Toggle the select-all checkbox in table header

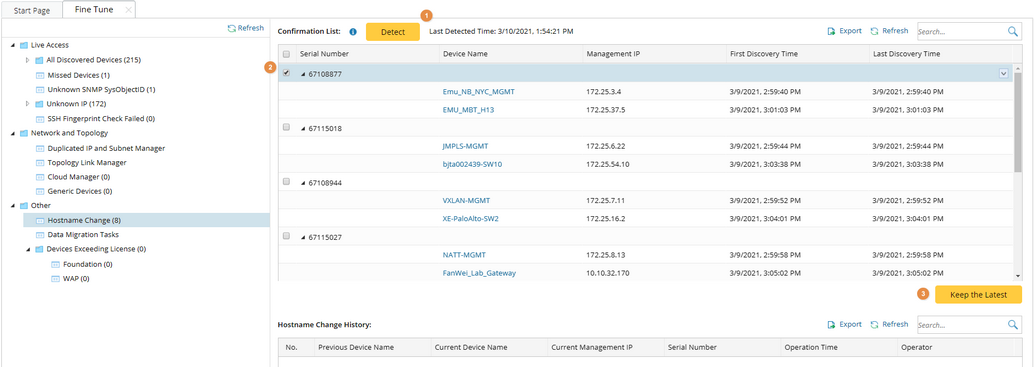coord(286,54)
